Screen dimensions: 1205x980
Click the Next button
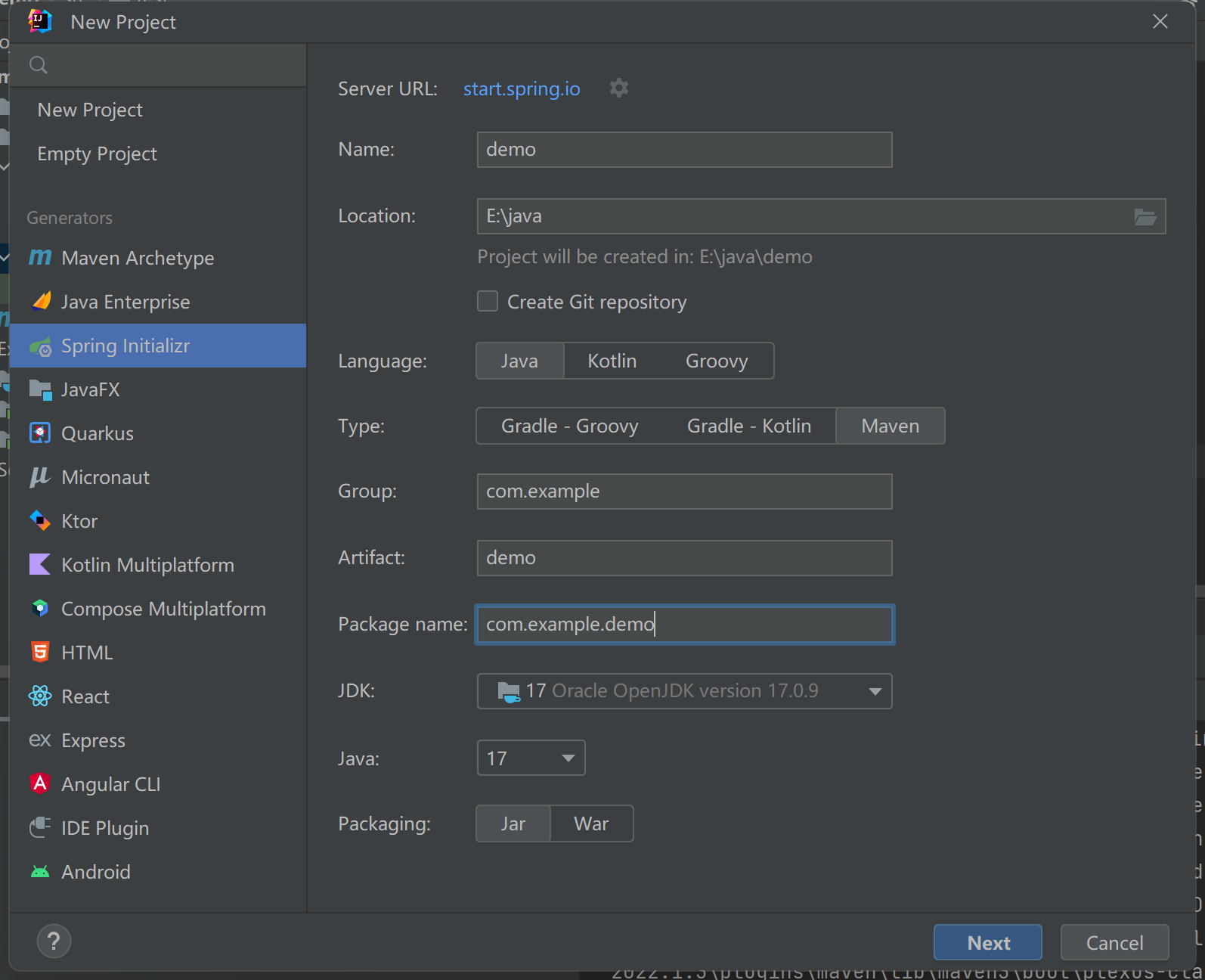coord(988,942)
